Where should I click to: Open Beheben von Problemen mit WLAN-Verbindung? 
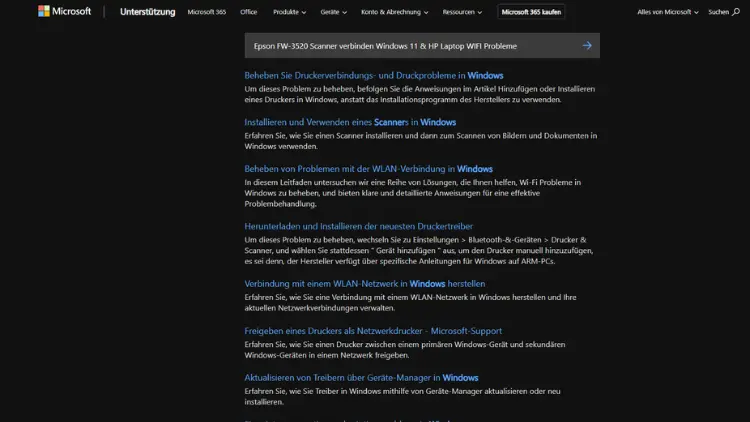pos(368,169)
